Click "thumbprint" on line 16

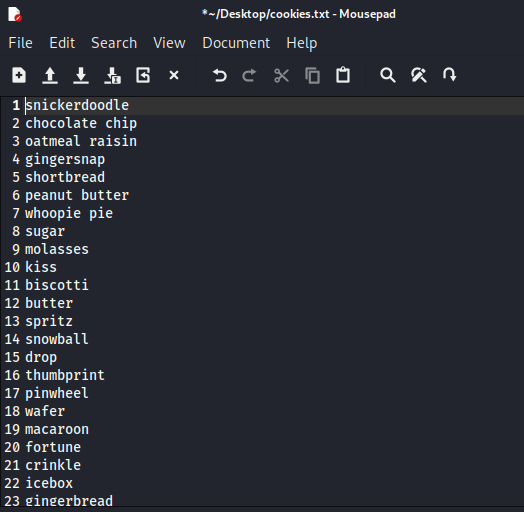[65, 376]
